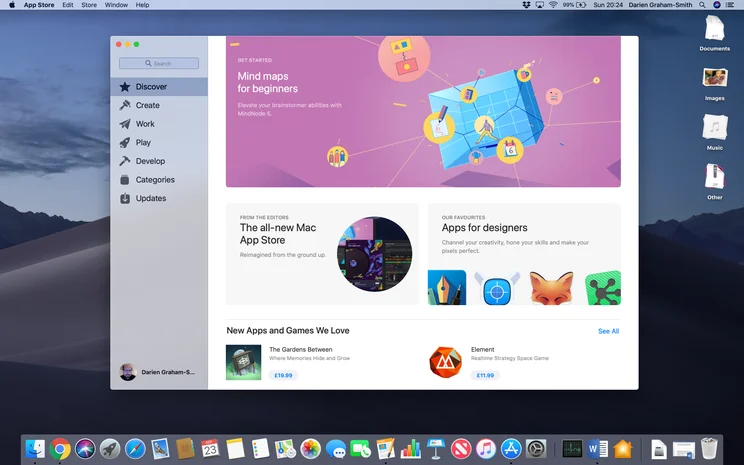Screen dimensions: 744x465
Task: Open Notification Centre list icon
Action: pyautogui.click(x=730, y=5)
